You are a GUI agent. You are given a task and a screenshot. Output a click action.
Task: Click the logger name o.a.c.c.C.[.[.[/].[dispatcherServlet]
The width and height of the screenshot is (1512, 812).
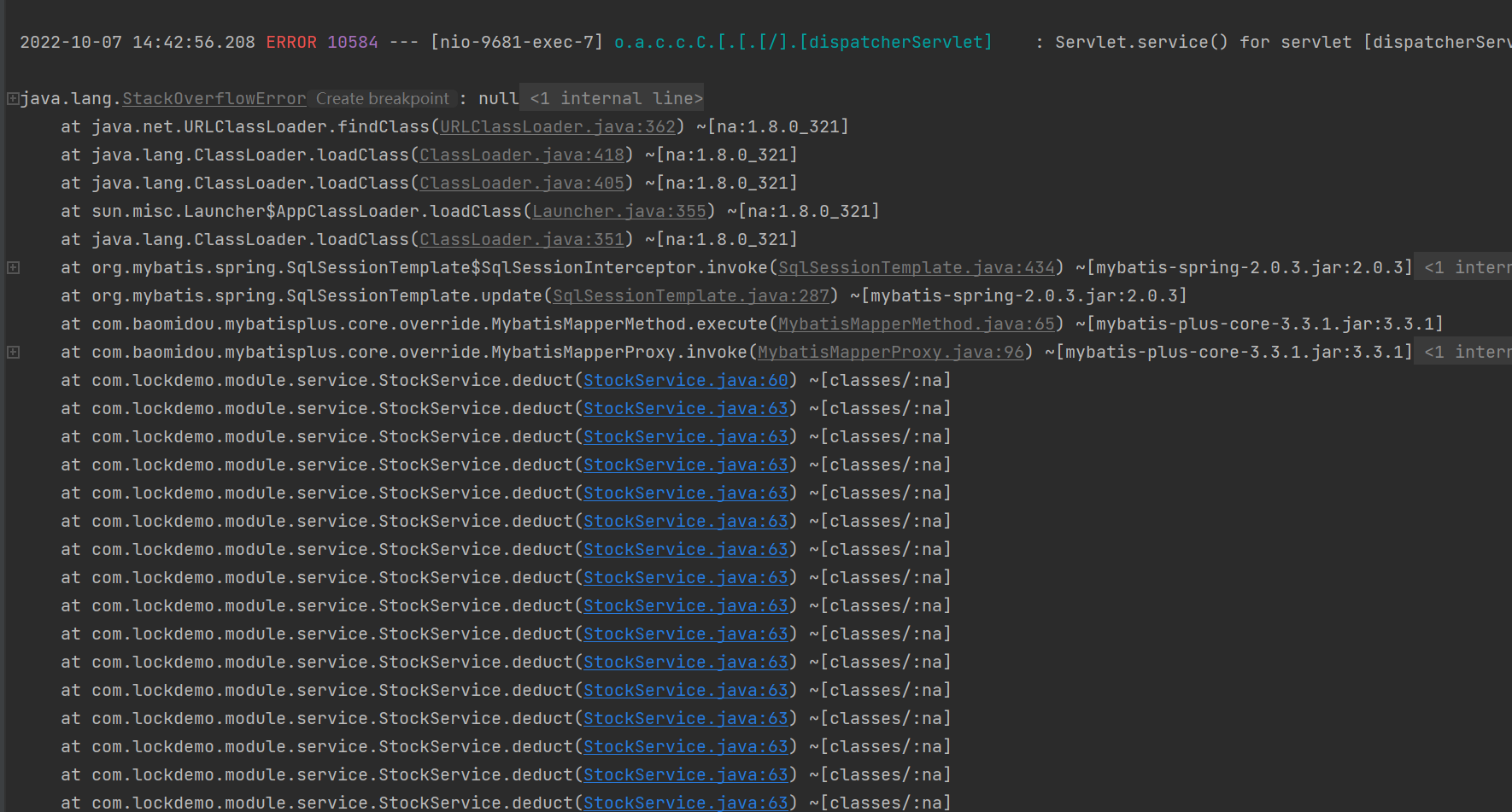pyautogui.click(x=804, y=43)
